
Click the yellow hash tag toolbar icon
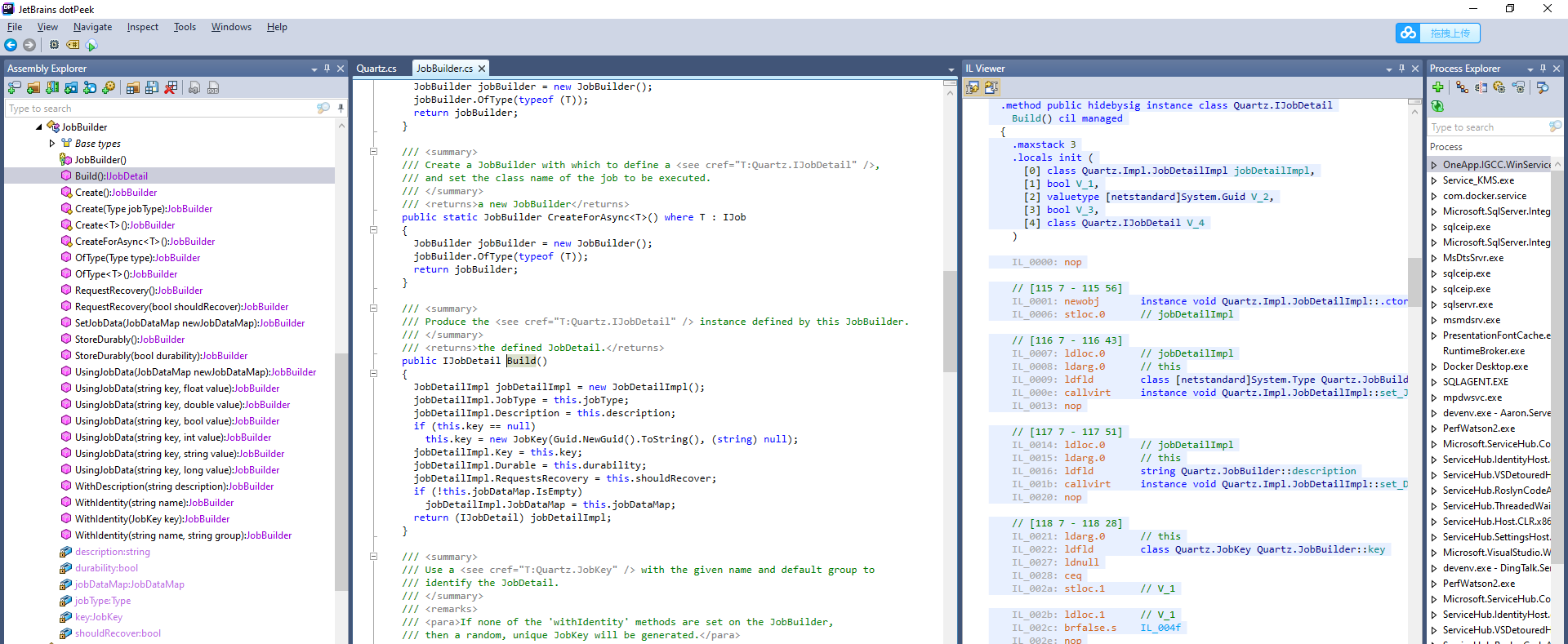73,45
